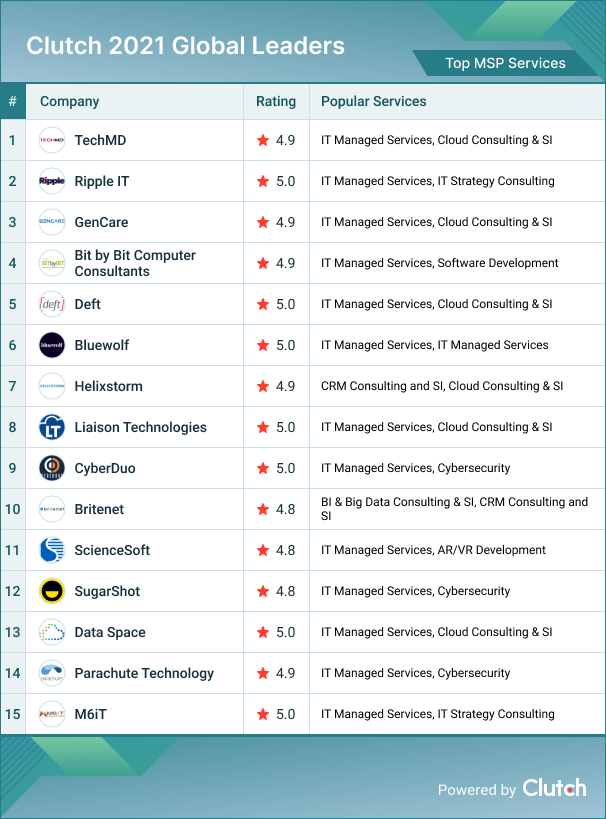Select the Deft company name
This screenshot has height=819, width=606.
[87, 304]
